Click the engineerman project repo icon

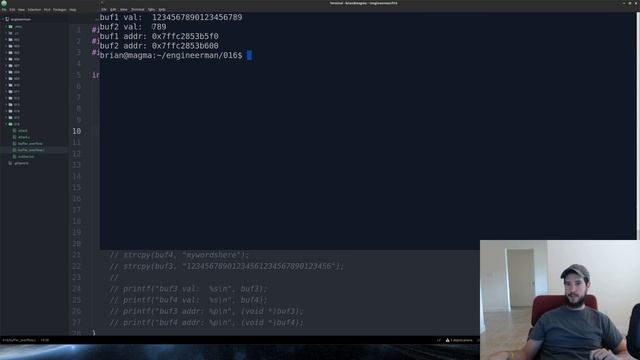point(7,19)
